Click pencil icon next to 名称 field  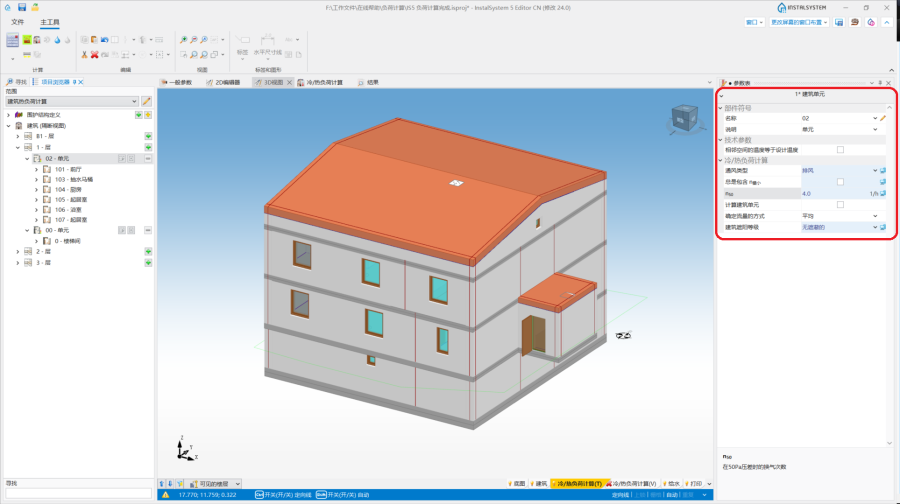click(883, 118)
